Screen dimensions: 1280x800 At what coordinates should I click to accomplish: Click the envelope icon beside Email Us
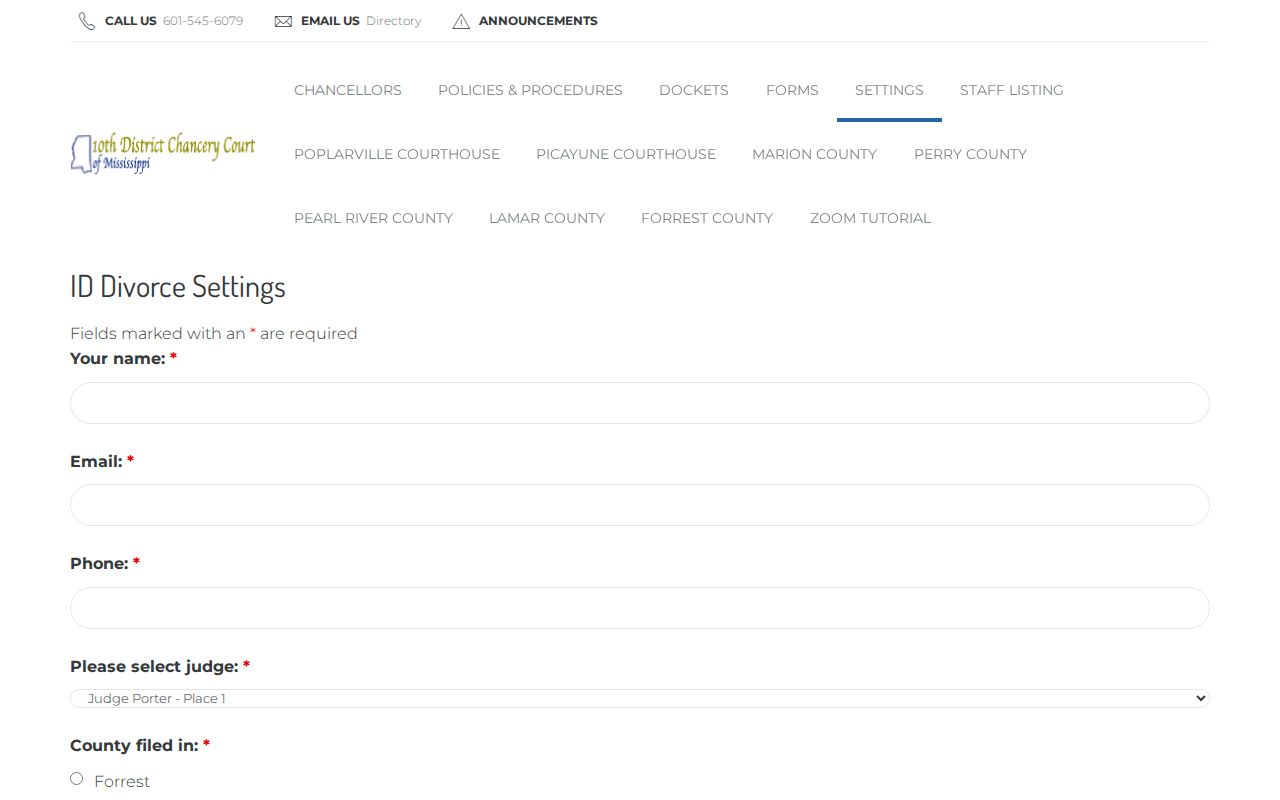point(283,21)
